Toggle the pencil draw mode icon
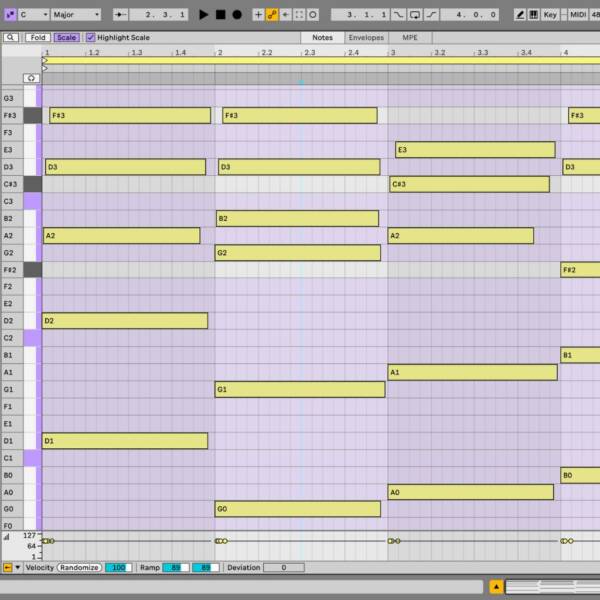600x600 pixels. (520, 15)
